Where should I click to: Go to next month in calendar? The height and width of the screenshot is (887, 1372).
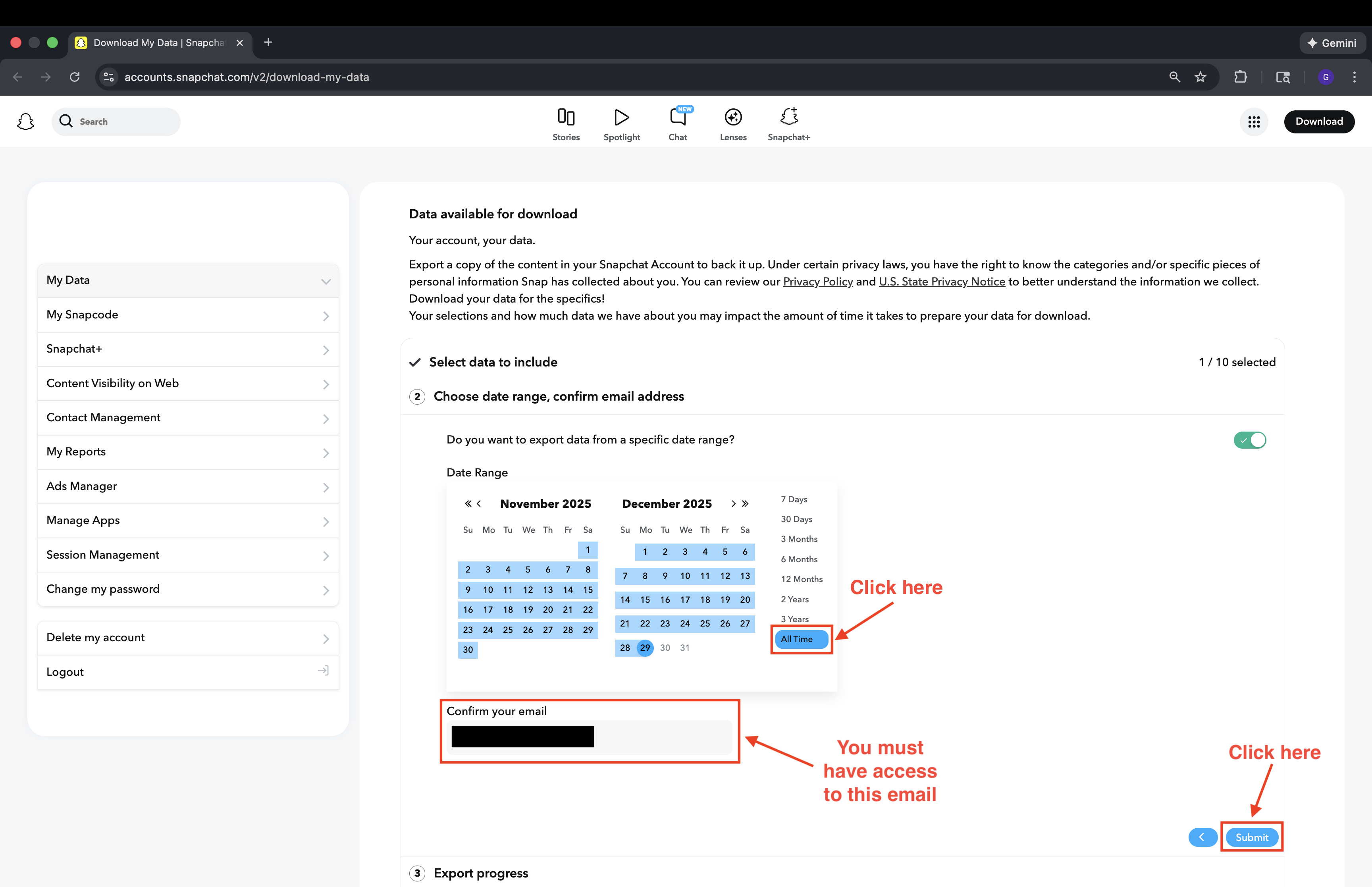[733, 503]
